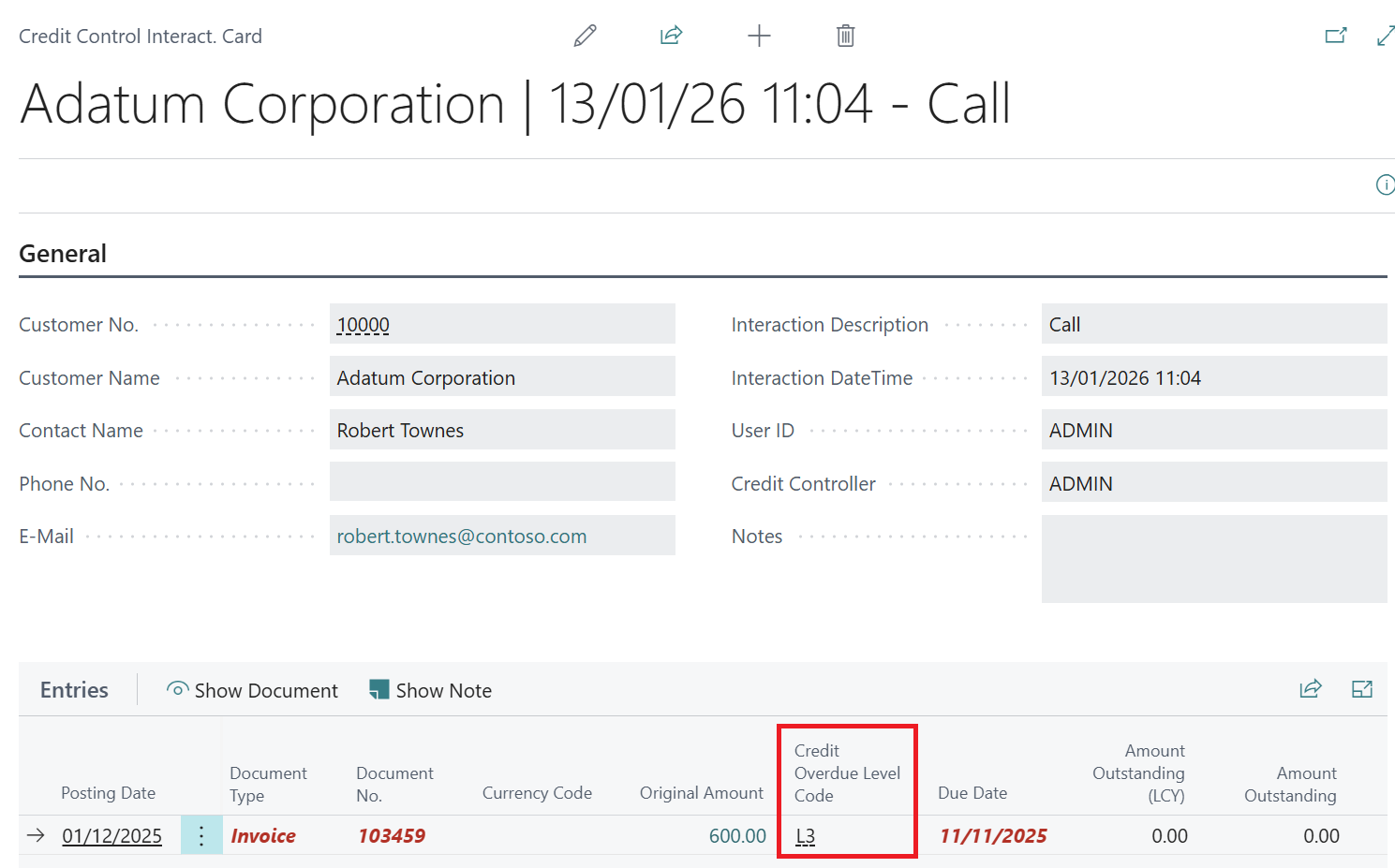The height and width of the screenshot is (868, 1395).
Task: Share the Entries list icon
Action: (1310, 689)
